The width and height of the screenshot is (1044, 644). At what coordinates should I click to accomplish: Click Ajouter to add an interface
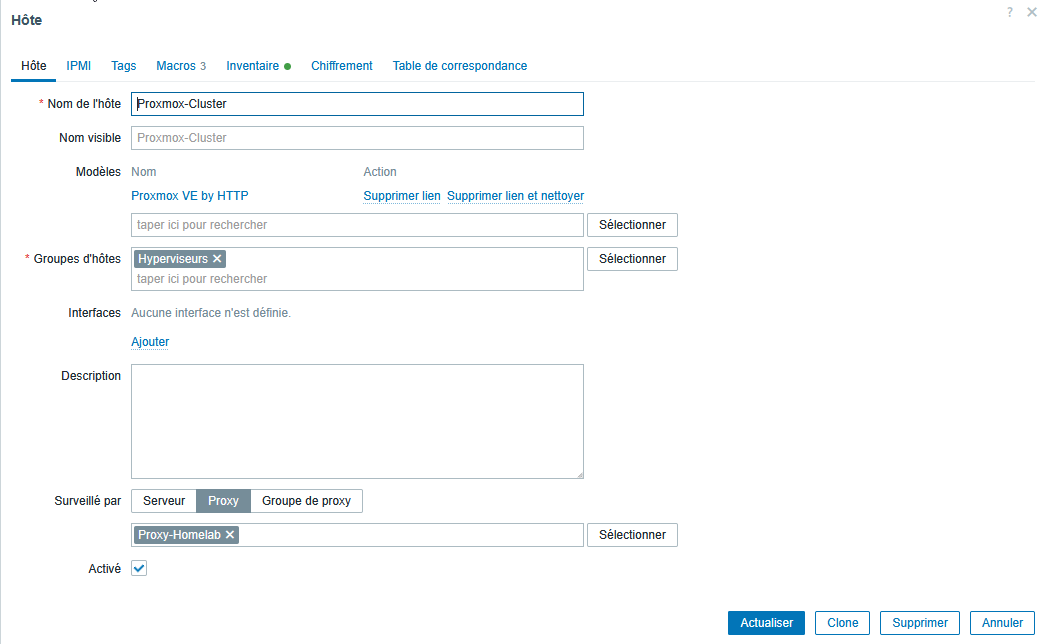pyautogui.click(x=149, y=341)
